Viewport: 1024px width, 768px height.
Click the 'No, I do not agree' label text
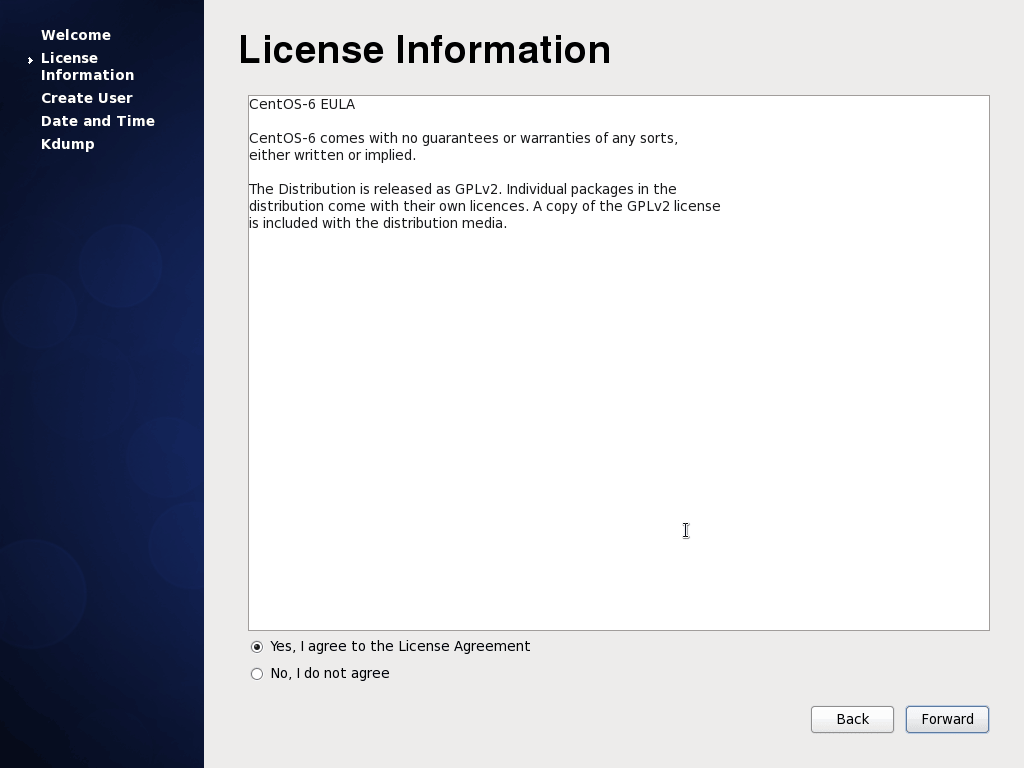point(330,673)
